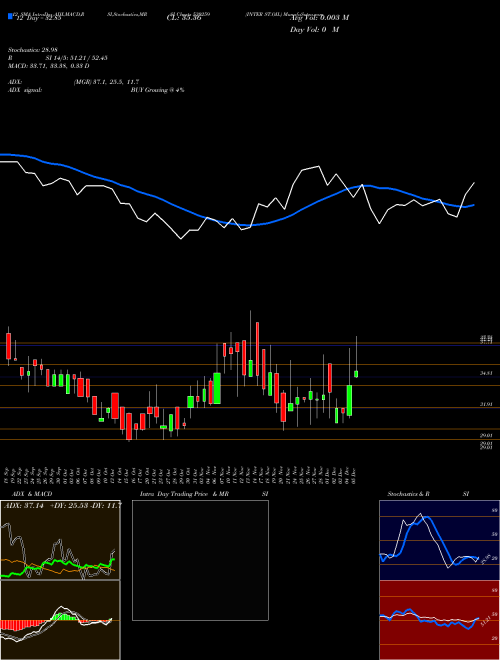The width and height of the screenshot is (500, 660).
Task: Click the '(MGR) 37.1, 25.5, 11.7' ADX values
Action: (106, 82)
